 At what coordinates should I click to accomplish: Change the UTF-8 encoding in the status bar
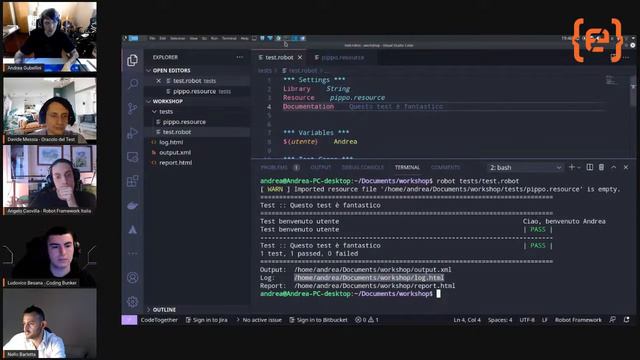(x=527, y=320)
